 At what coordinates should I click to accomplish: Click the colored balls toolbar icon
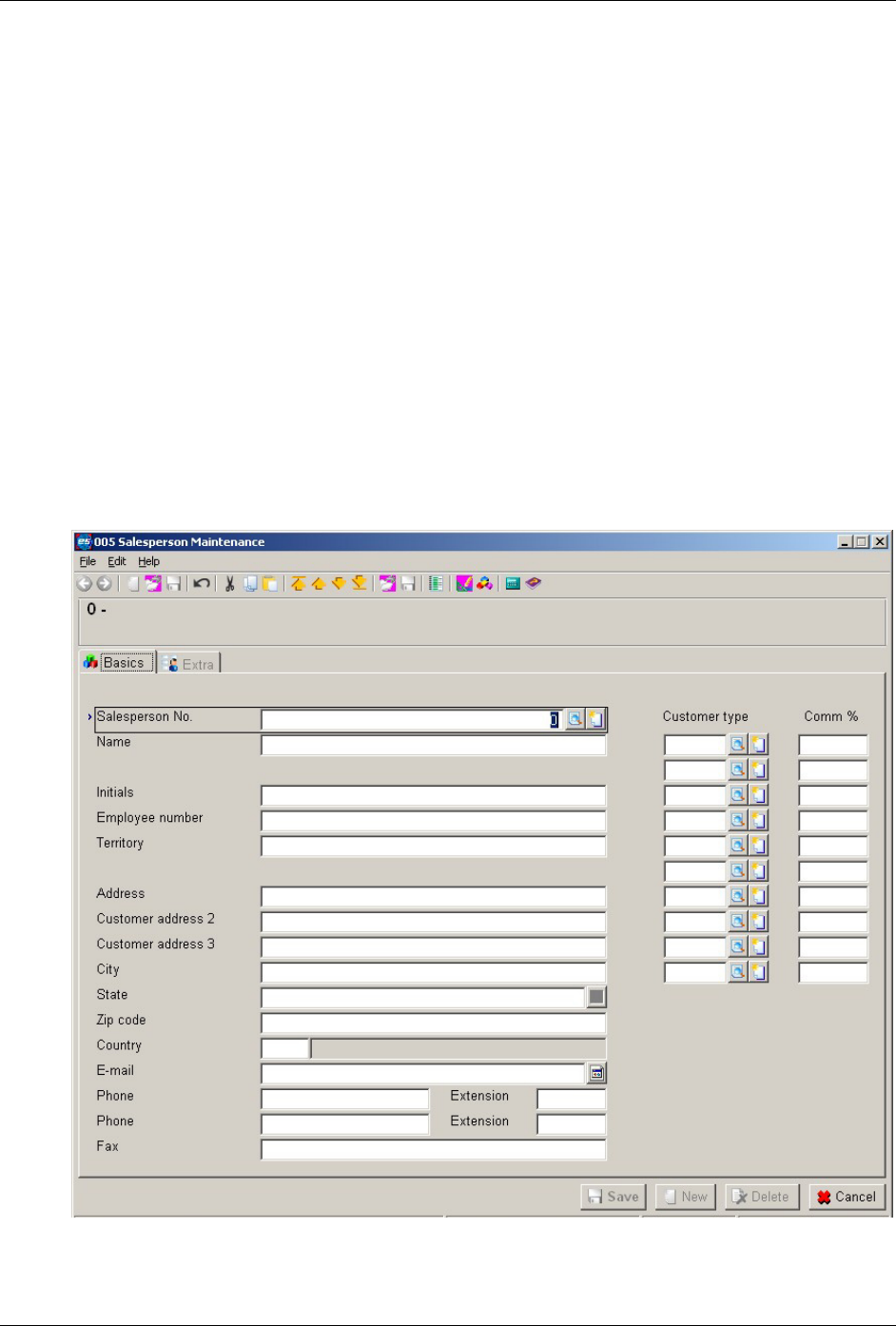pyautogui.click(x=485, y=584)
